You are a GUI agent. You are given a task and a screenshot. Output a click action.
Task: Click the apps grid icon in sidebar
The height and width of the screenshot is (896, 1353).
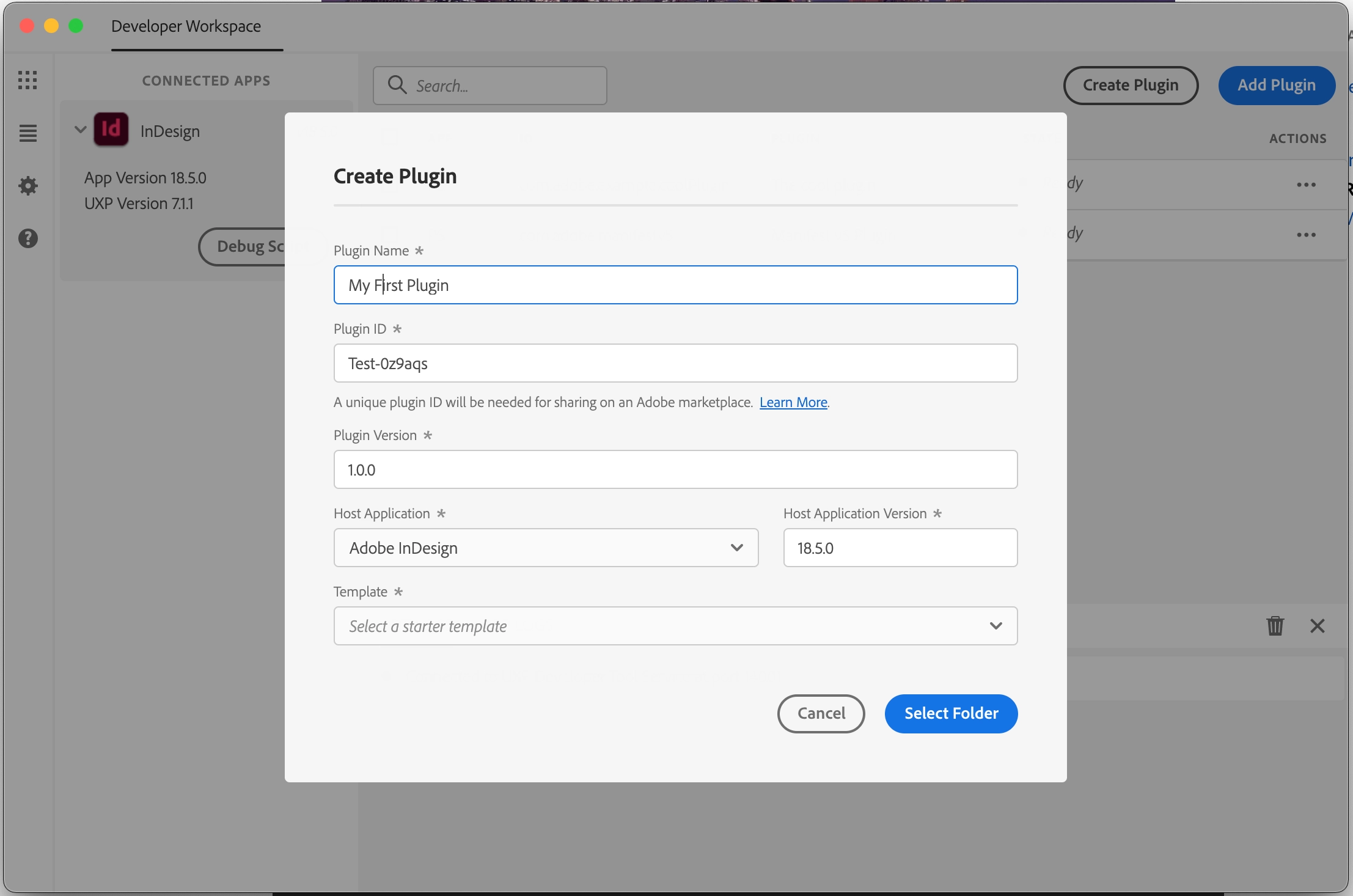coord(28,80)
